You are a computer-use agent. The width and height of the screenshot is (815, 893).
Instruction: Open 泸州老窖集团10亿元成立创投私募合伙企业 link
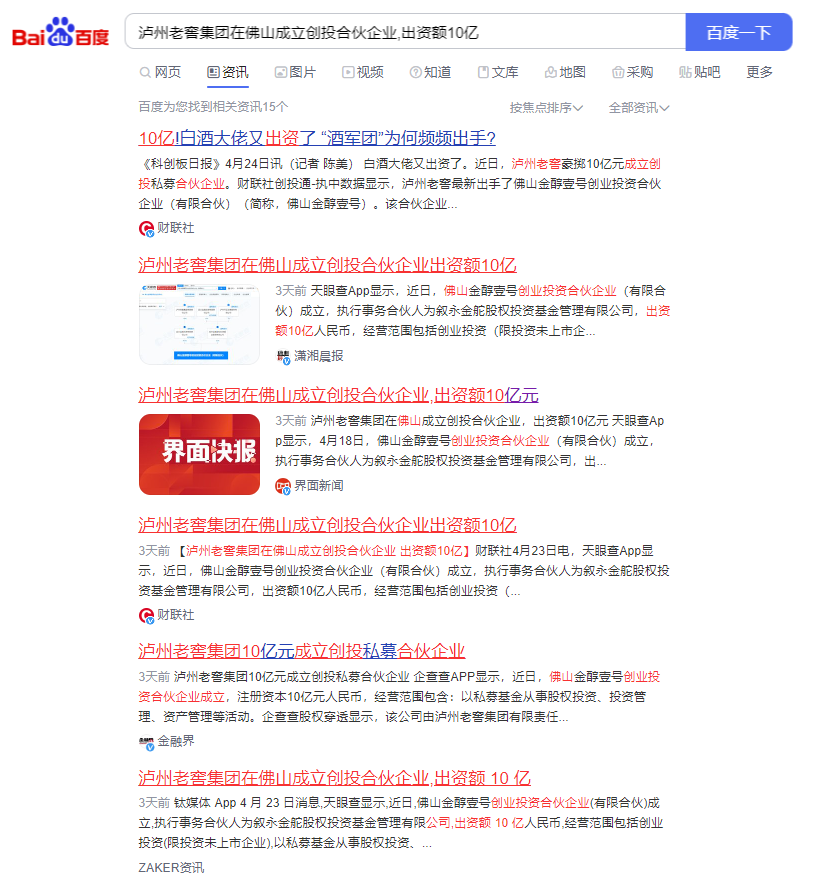[301, 651]
